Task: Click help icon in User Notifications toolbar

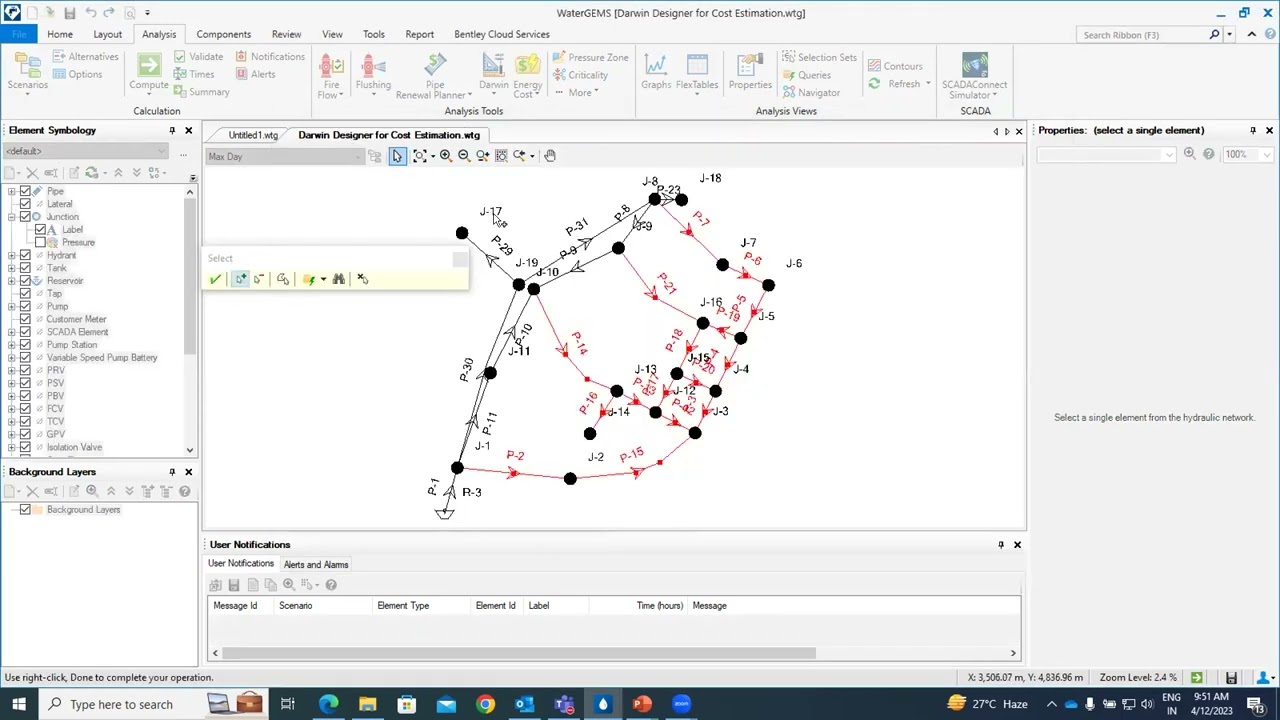Action: click(331, 585)
